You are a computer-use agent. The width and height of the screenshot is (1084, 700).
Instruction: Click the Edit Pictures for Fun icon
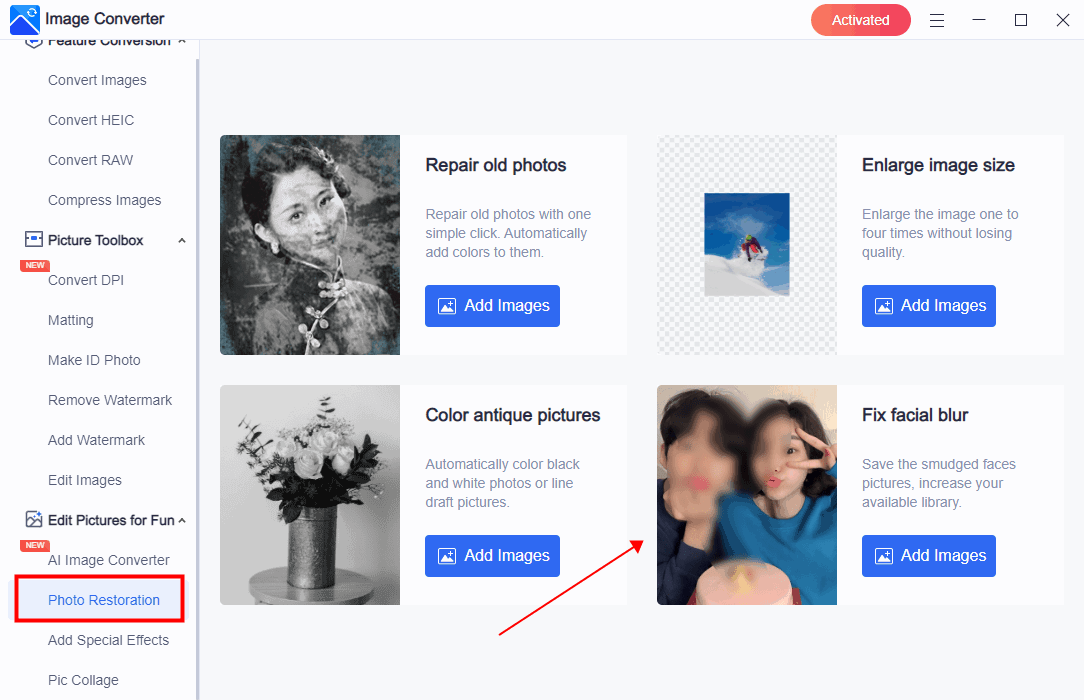[x=34, y=520]
